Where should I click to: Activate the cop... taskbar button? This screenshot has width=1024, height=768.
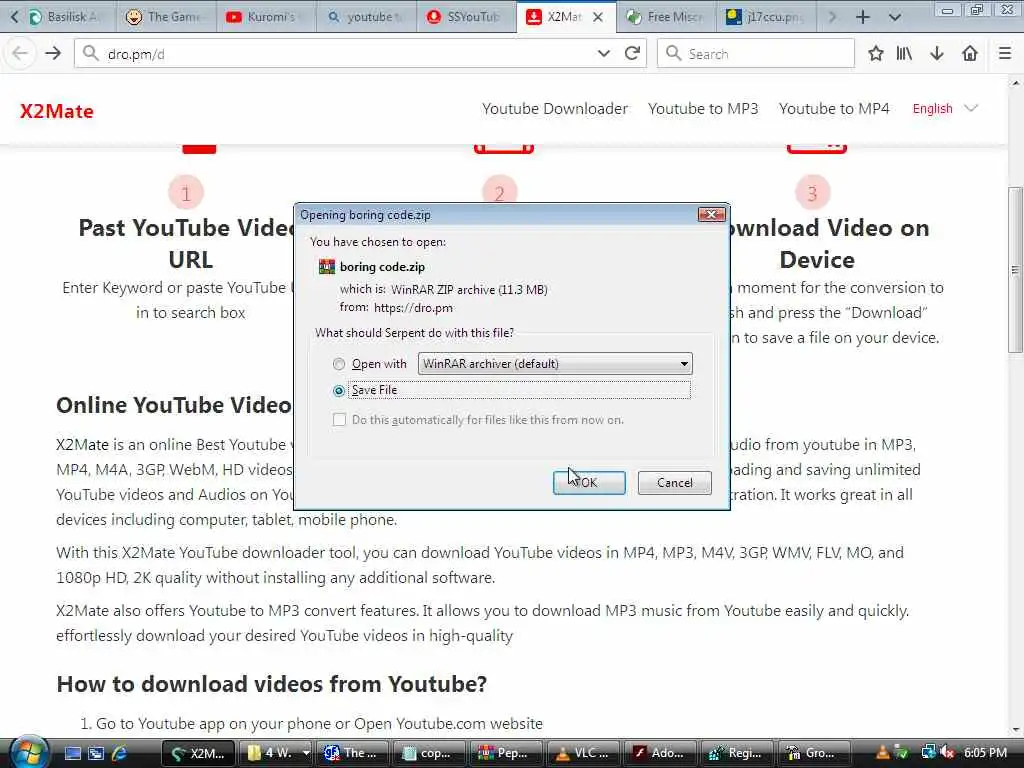tap(429, 754)
